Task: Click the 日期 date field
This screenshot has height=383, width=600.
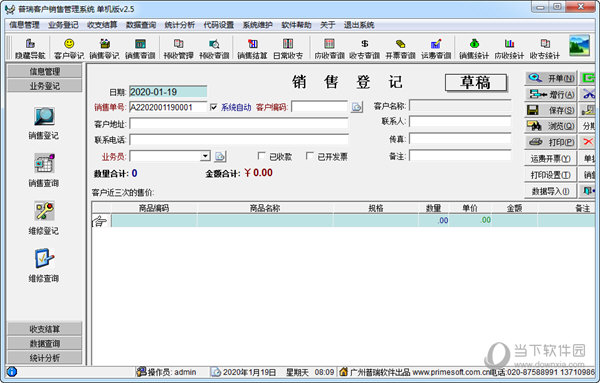Action: click(x=168, y=92)
